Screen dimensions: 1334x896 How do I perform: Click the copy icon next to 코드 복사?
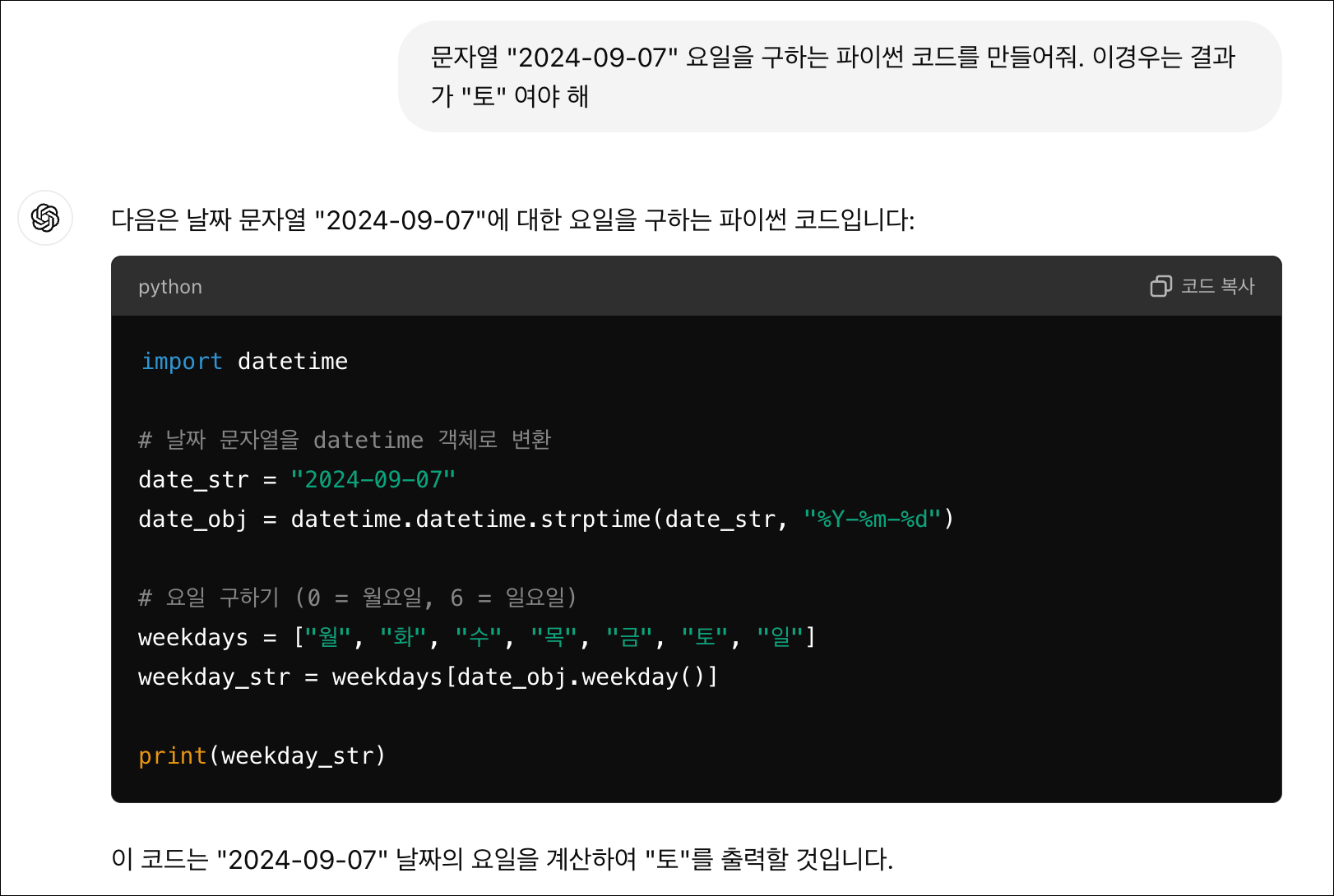1160,286
